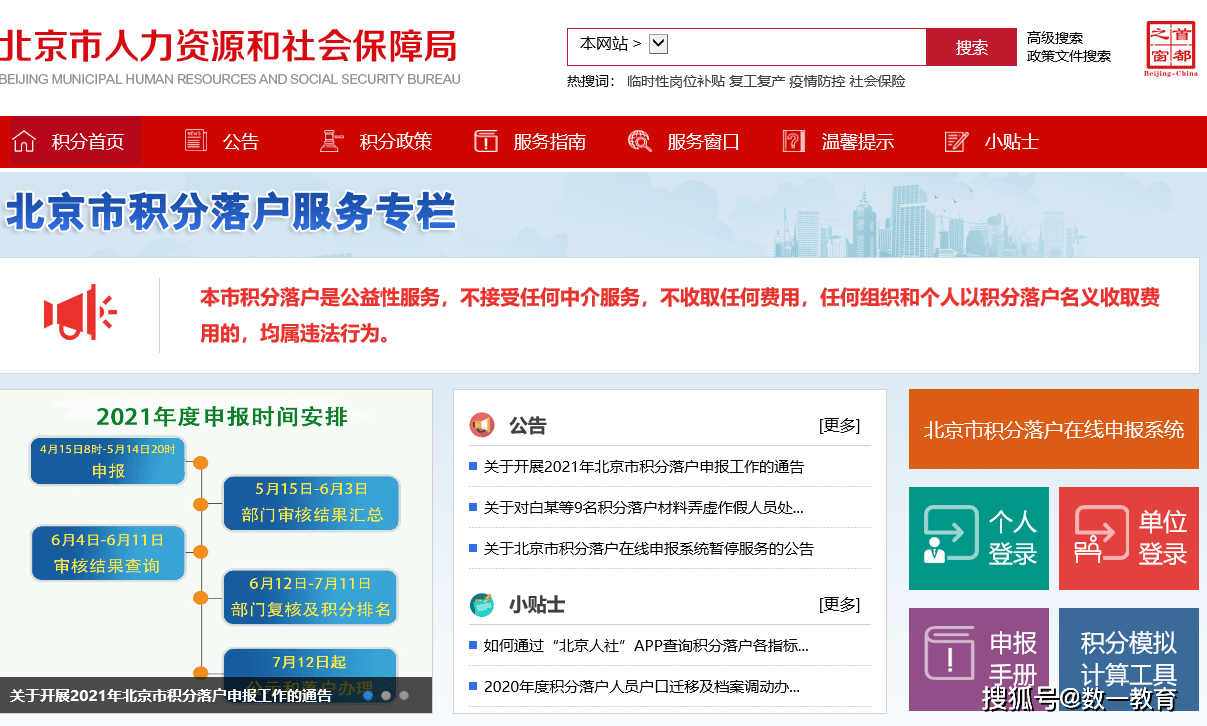This screenshot has width=1207, height=726.
Task: Open the 本网站 search scope dropdown
Action: click(x=658, y=44)
